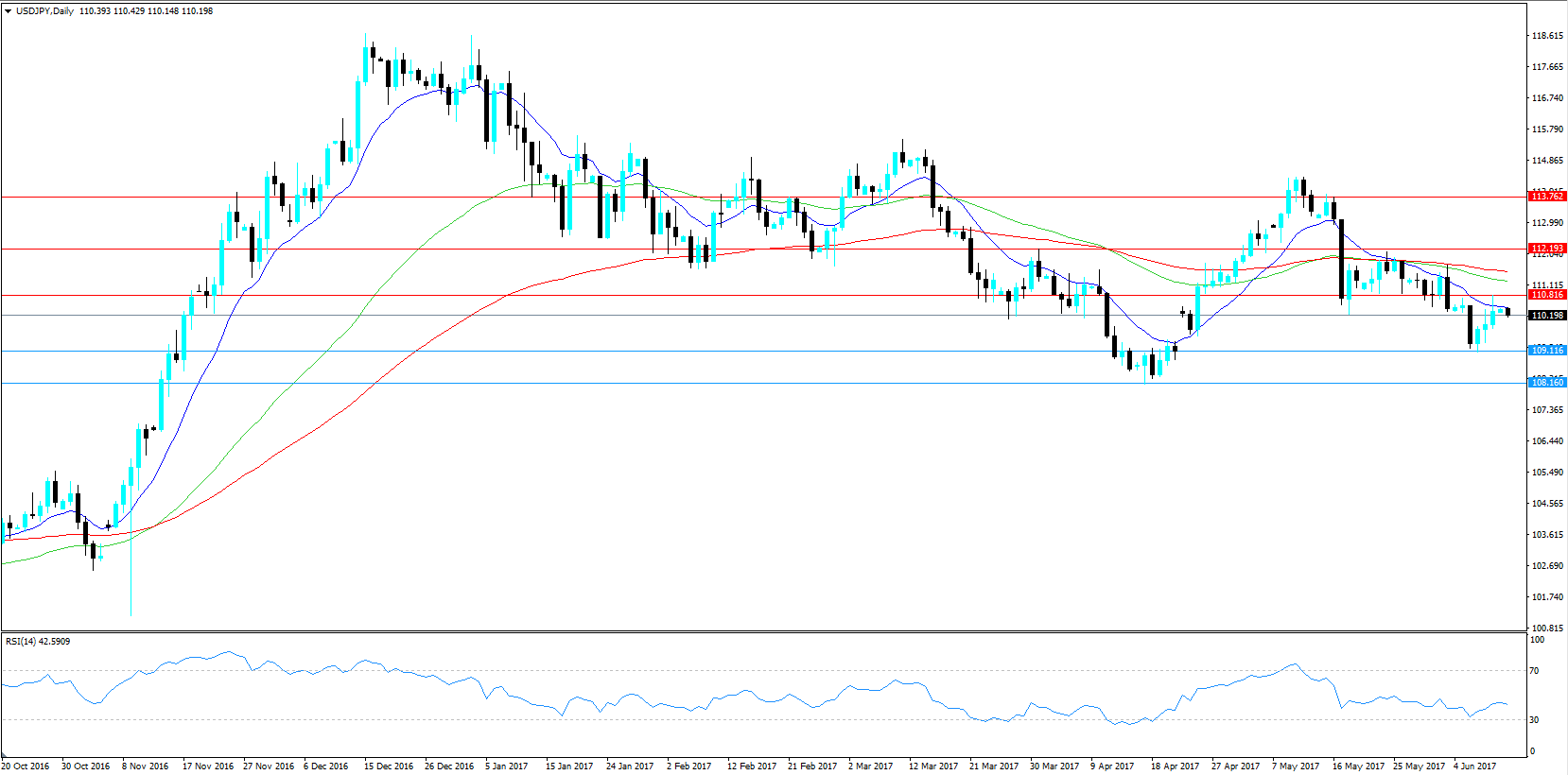This screenshot has width=1568, height=775.
Task: Click the 30 Oct 2016 date label
Action: (x=86, y=766)
